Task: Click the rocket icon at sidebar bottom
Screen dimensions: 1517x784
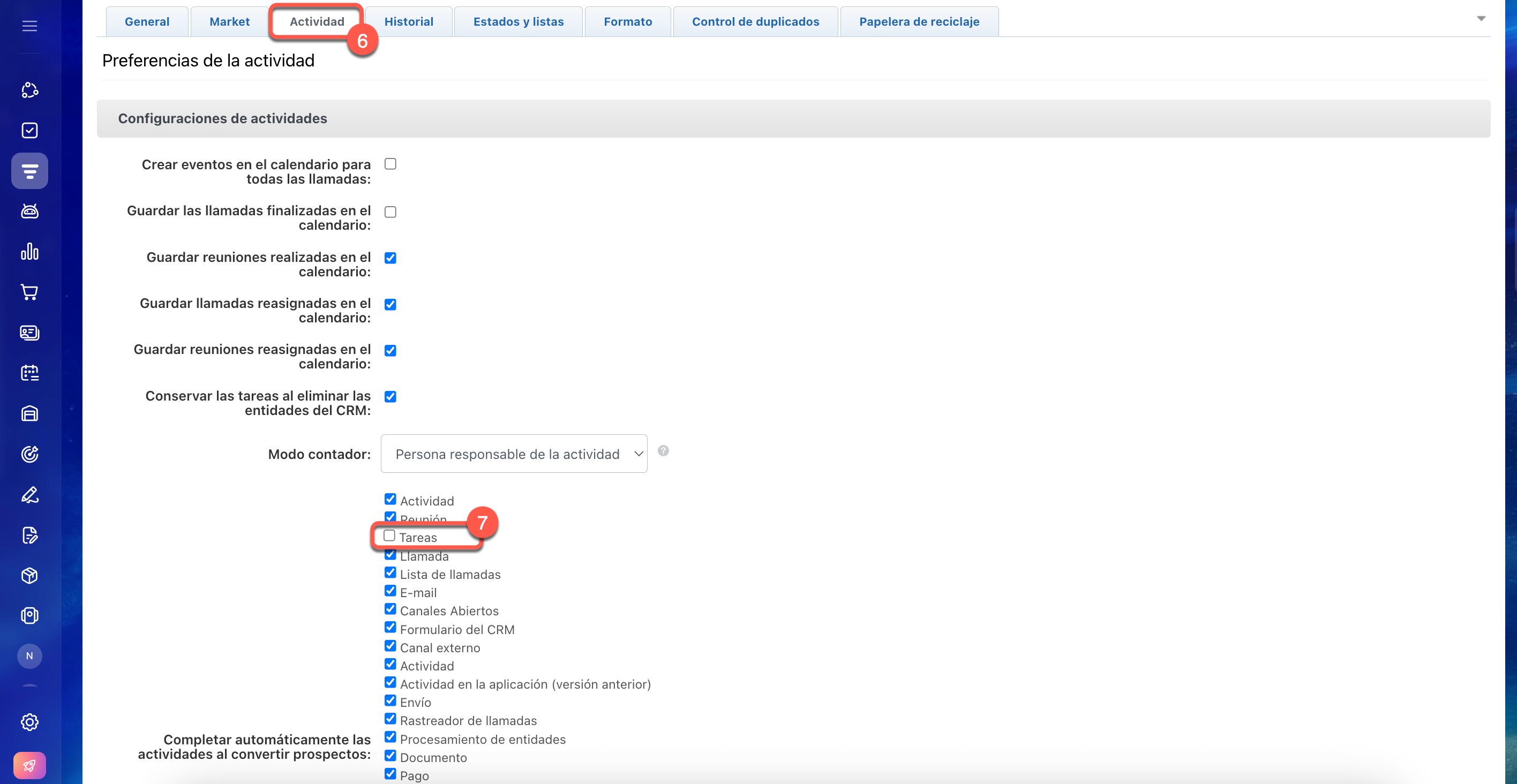Action: click(29, 765)
